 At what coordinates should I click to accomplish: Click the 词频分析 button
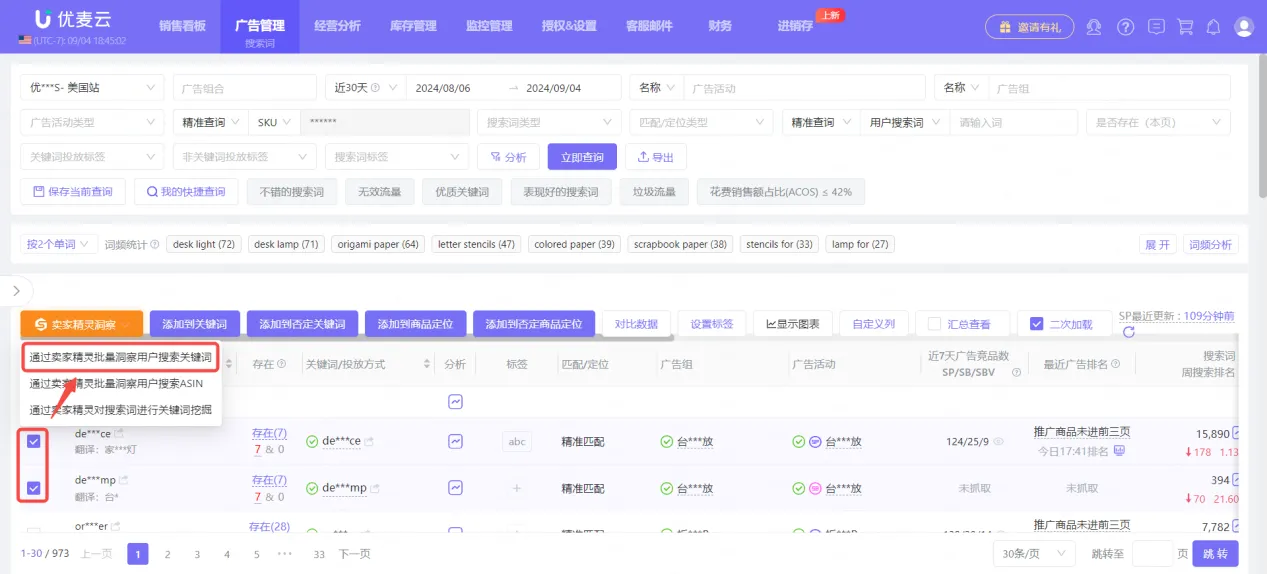pyautogui.click(x=1210, y=244)
